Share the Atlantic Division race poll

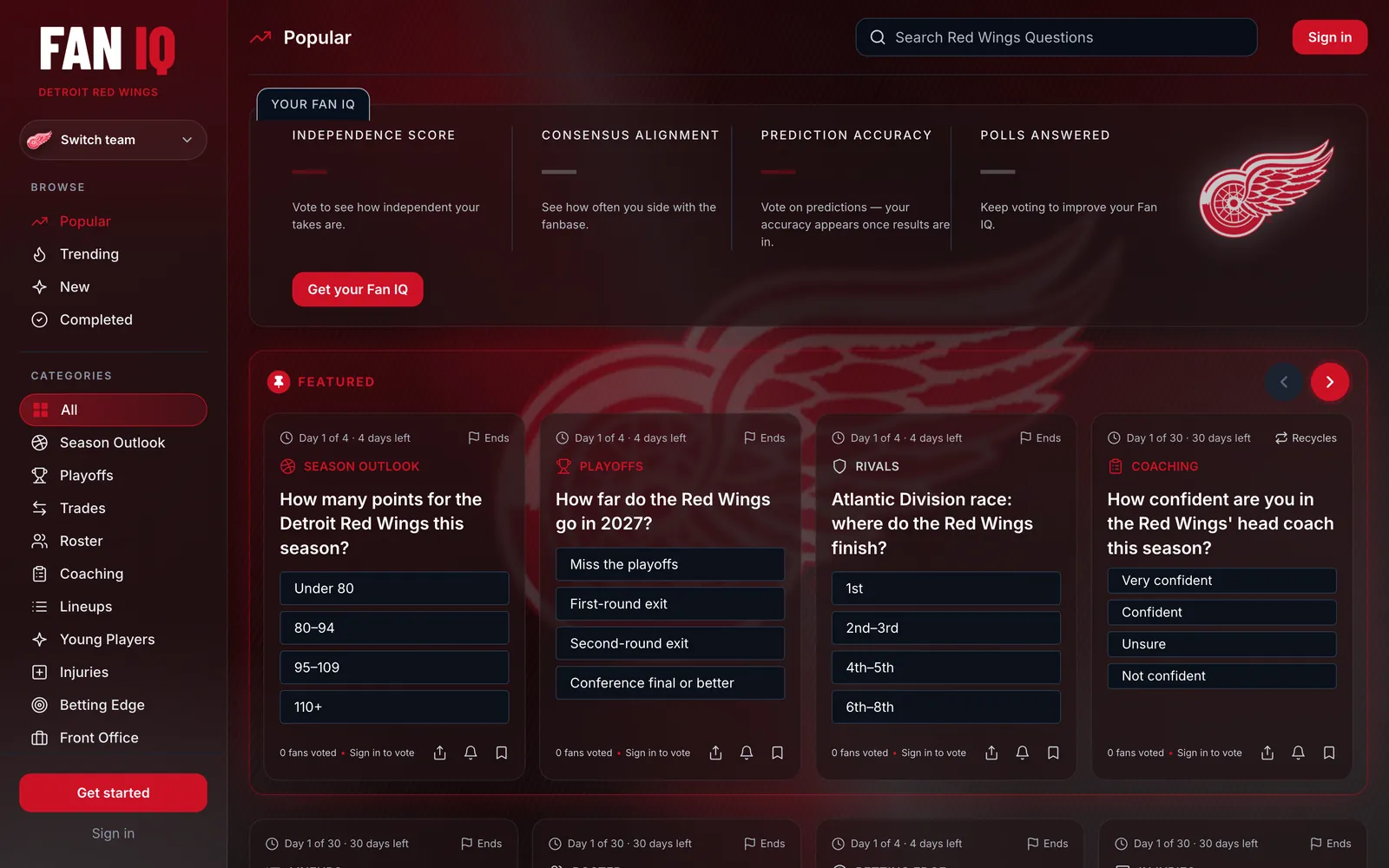tap(991, 753)
